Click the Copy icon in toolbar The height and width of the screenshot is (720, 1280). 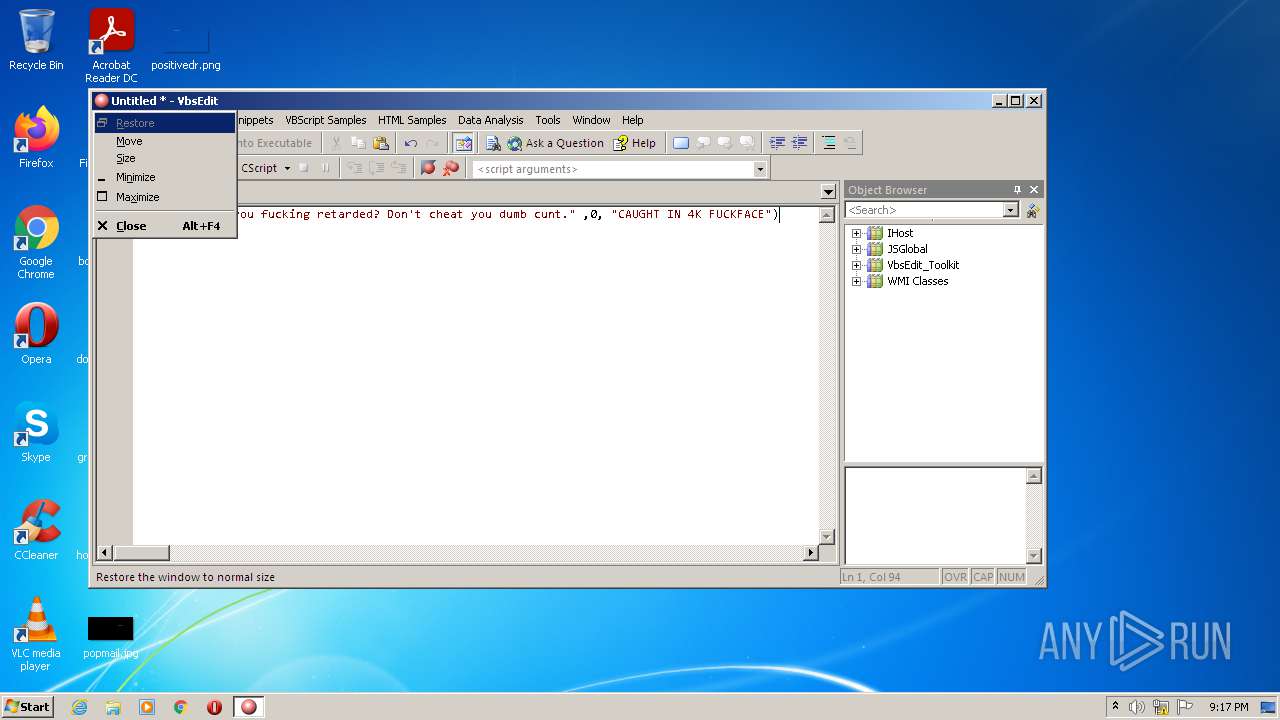coord(358,143)
